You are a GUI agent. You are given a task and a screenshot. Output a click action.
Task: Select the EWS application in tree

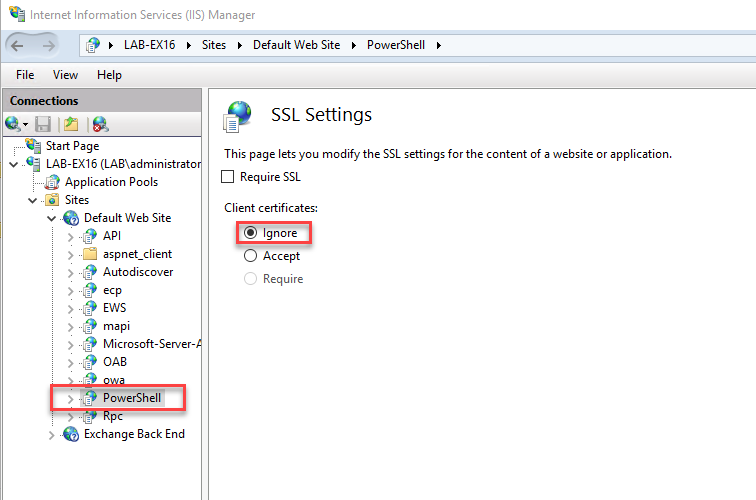pos(114,308)
